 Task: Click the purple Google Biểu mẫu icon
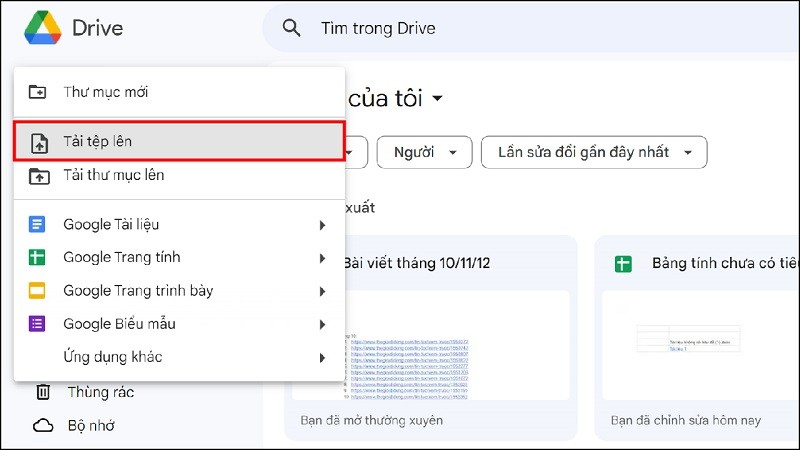[x=37, y=323]
